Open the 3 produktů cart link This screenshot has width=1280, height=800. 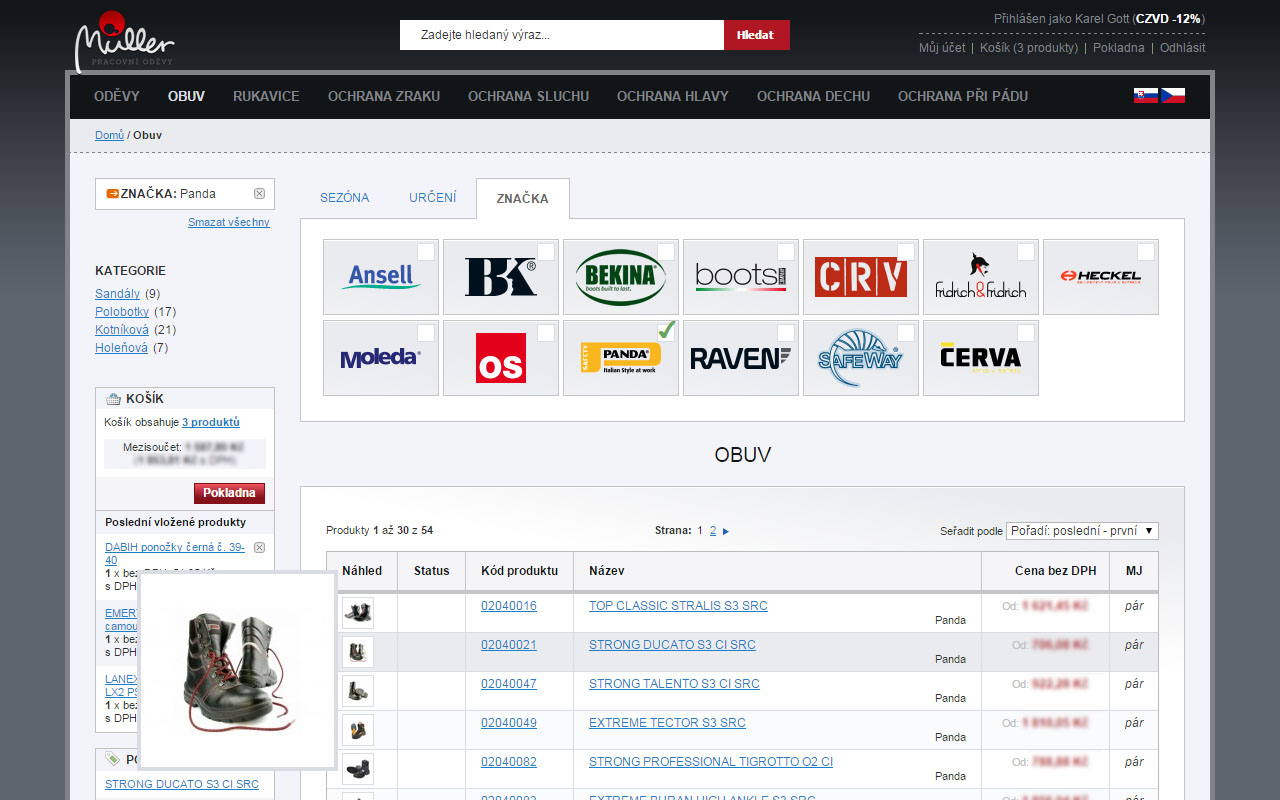(211, 422)
